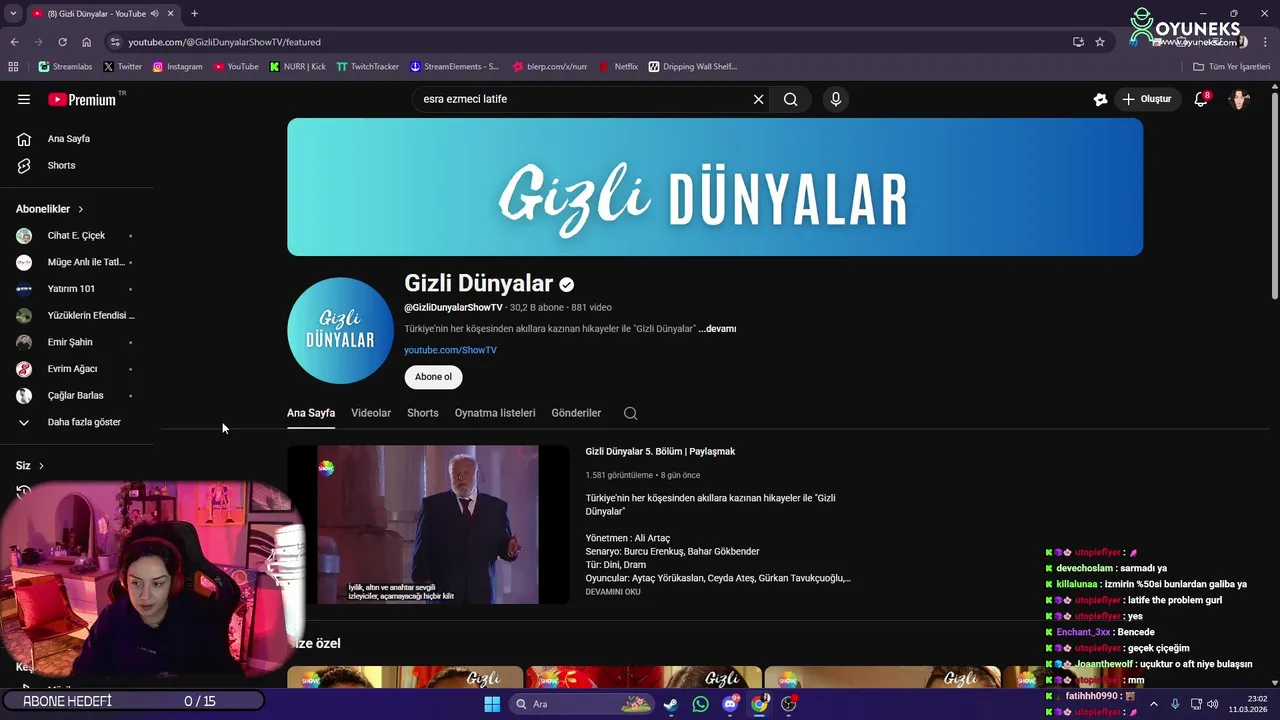Switch to the Gönderiler tab
1280x720 pixels.
(576, 413)
